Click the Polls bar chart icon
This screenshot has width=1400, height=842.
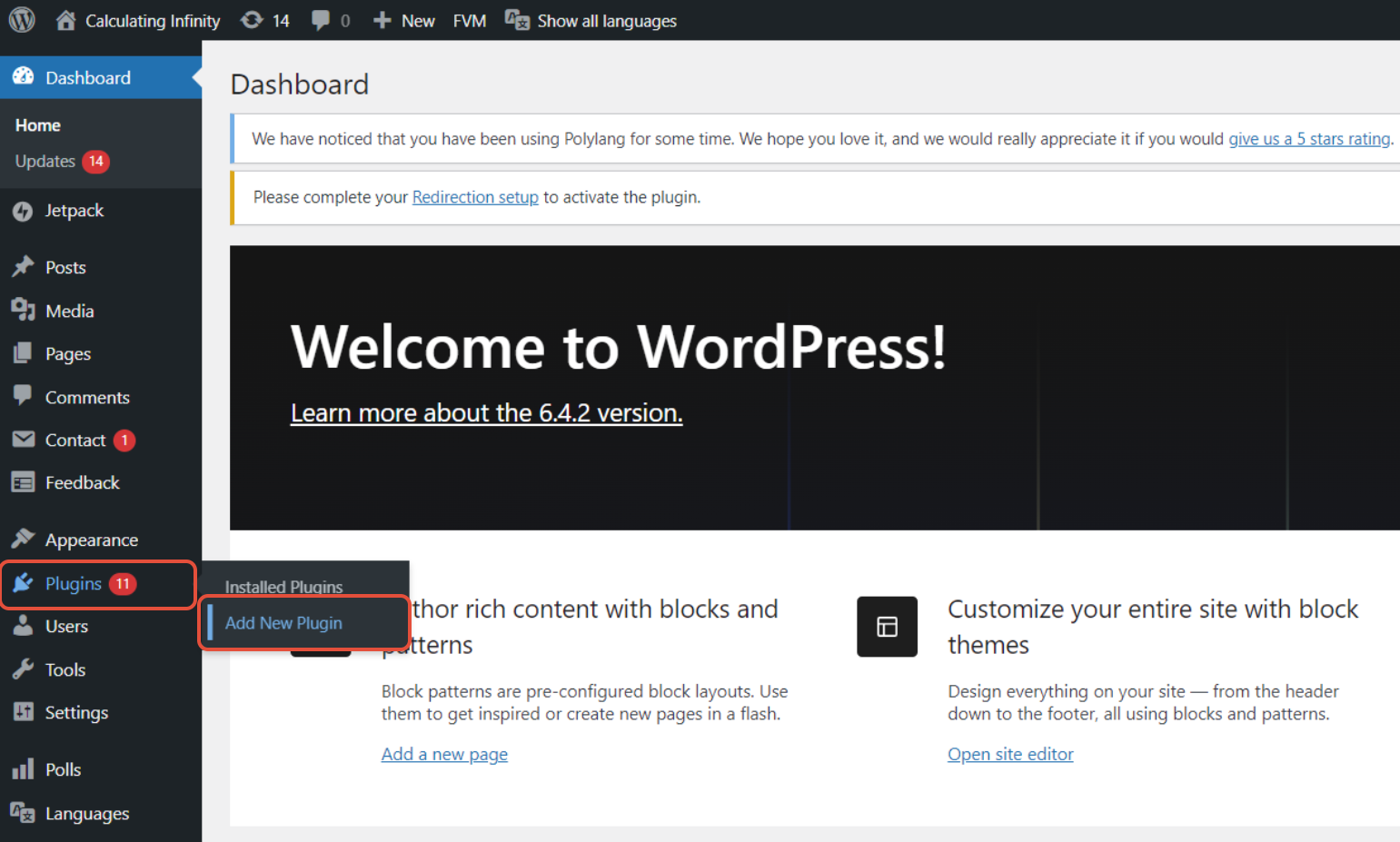[x=23, y=769]
